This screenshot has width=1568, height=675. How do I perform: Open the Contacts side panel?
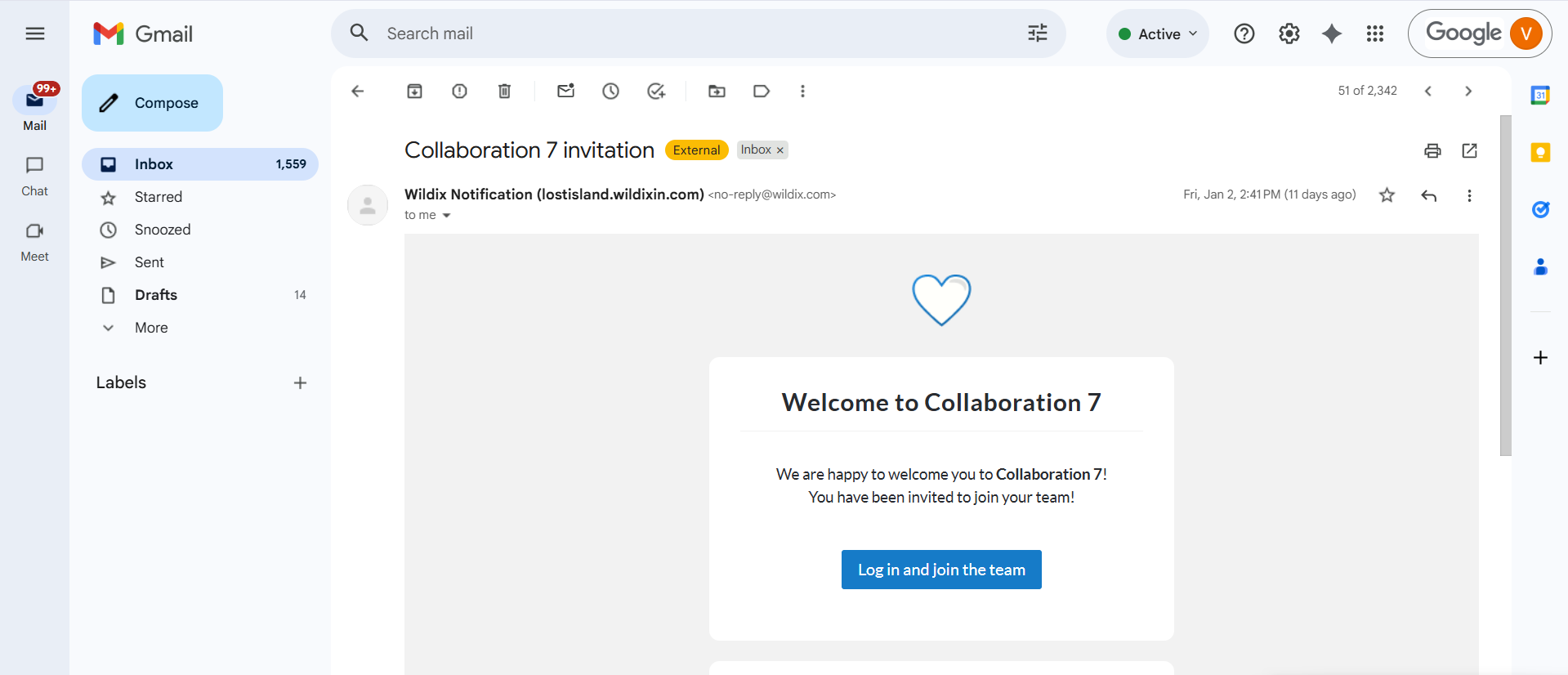tap(1540, 266)
